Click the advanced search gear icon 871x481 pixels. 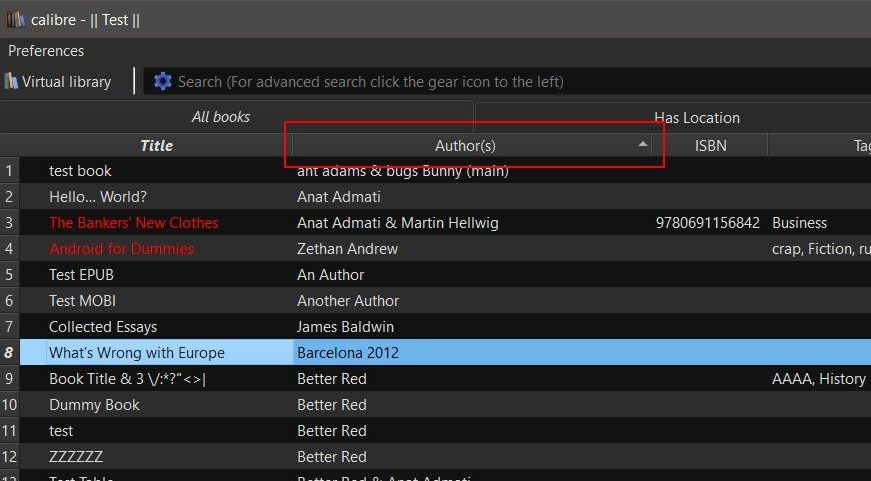[162, 81]
